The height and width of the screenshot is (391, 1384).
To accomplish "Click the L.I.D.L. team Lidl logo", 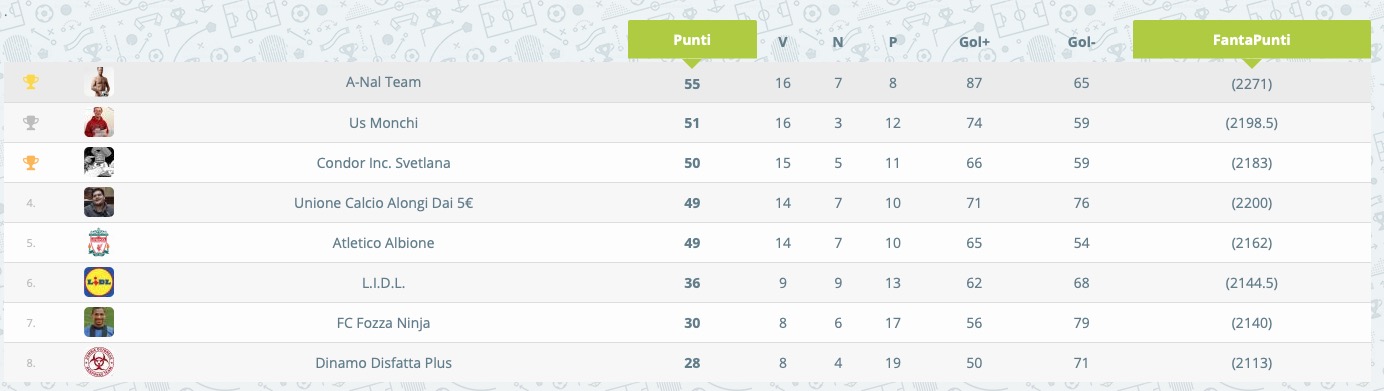I will (99, 282).
